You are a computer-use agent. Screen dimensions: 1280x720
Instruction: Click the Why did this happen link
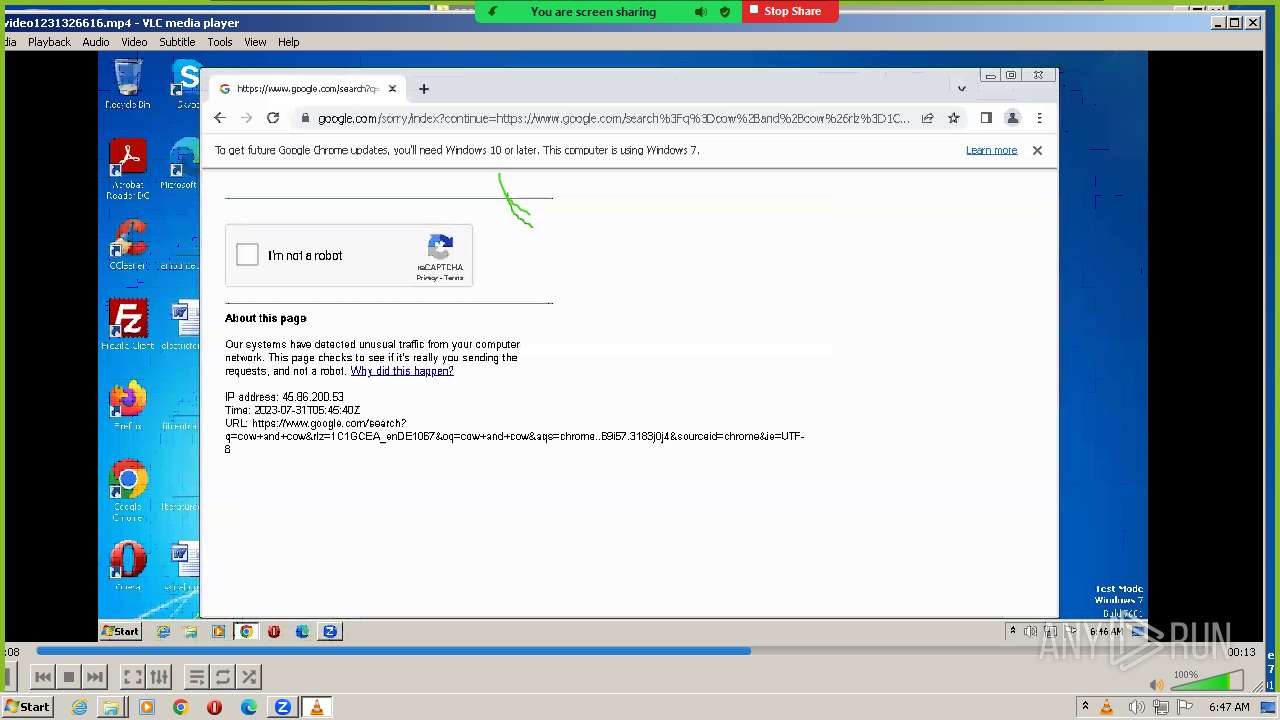[402, 371]
